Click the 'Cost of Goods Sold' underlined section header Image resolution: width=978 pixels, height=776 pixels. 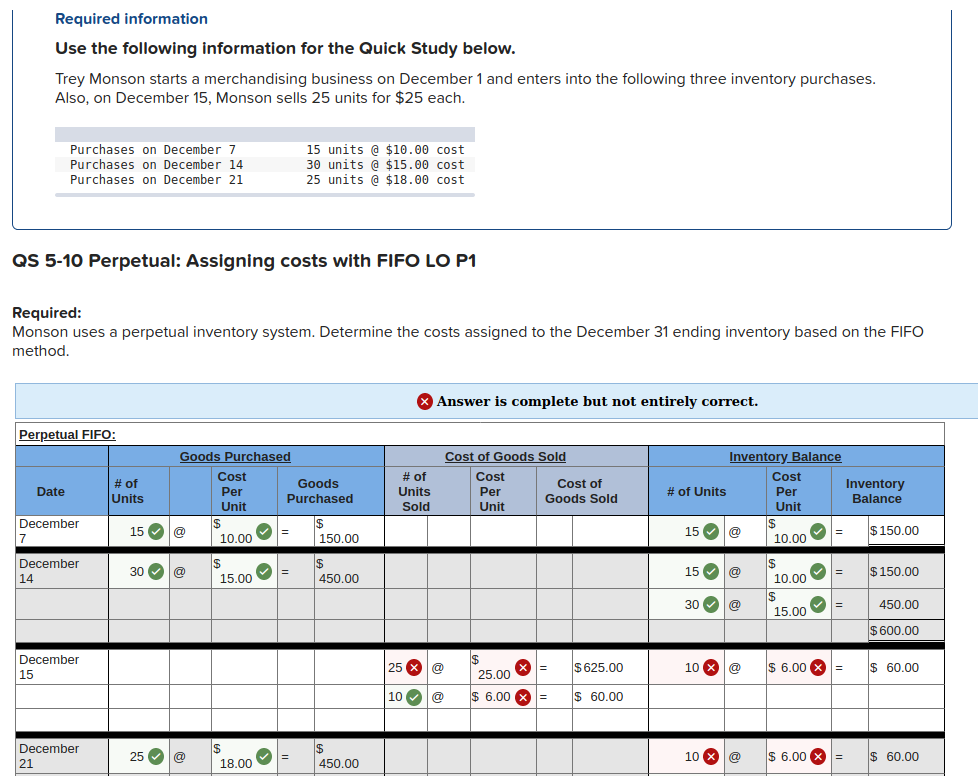pyautogui.click(x=505, y=457)
